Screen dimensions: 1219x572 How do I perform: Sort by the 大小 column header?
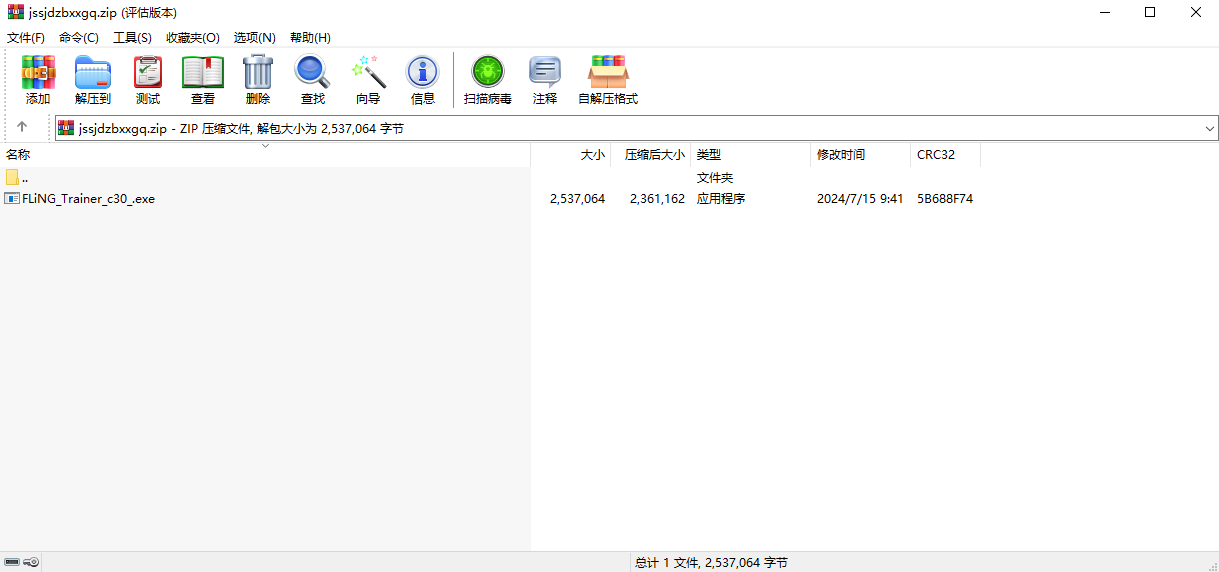[571, 155]
